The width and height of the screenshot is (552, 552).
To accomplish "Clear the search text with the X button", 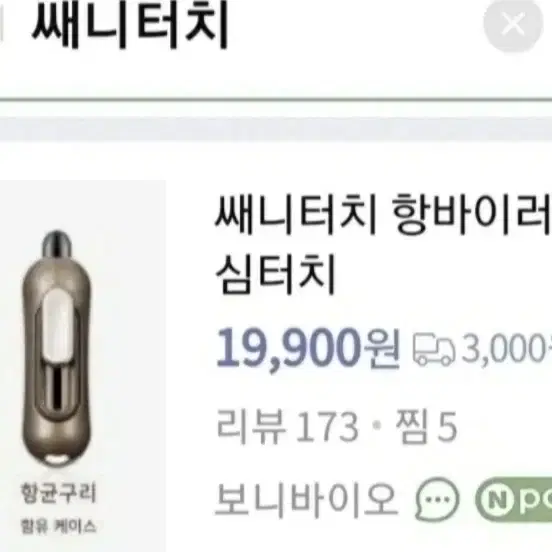I will [x=513, y=24].
